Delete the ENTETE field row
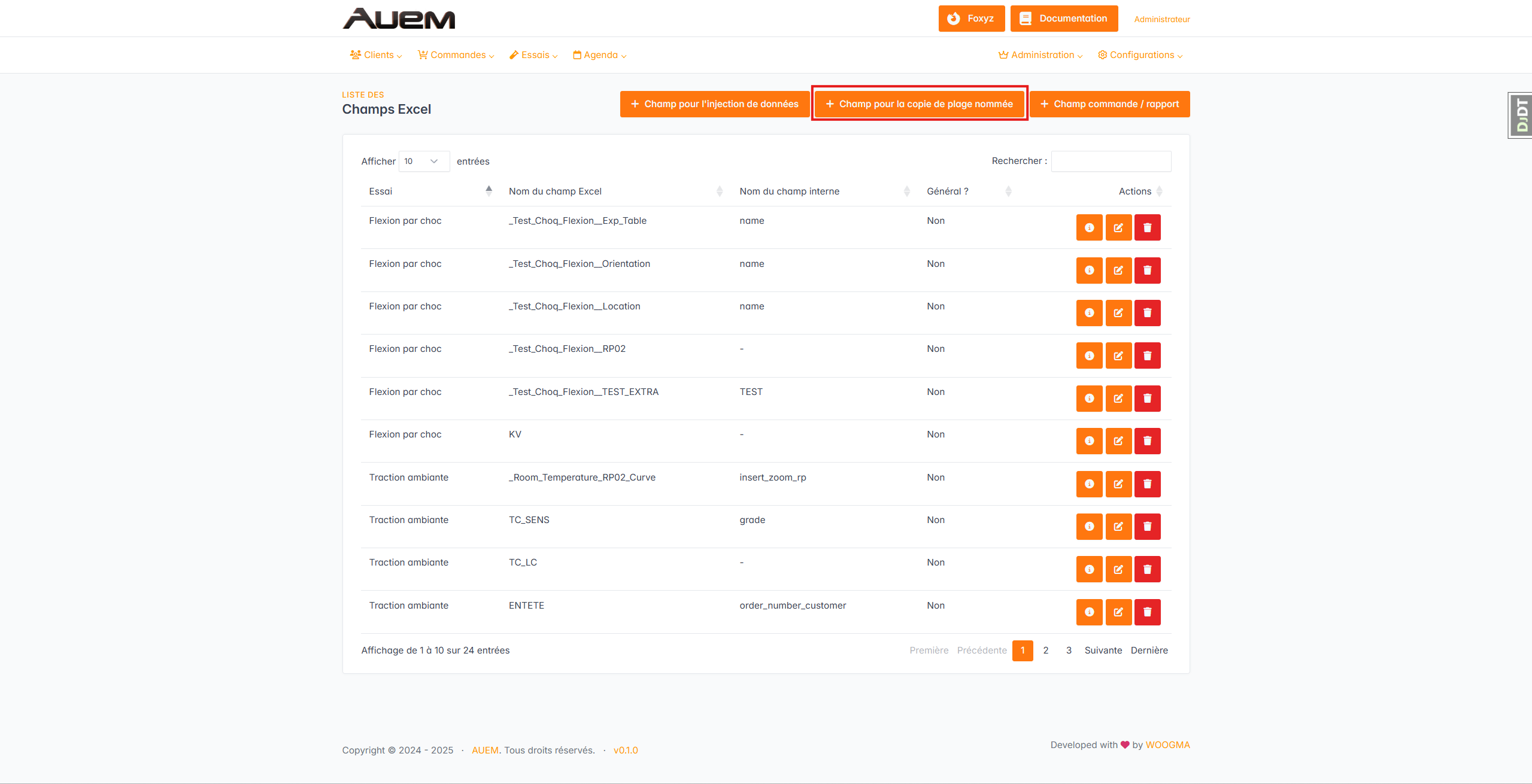Viewport: 1532px width, 784px height. coord(1147,612)
